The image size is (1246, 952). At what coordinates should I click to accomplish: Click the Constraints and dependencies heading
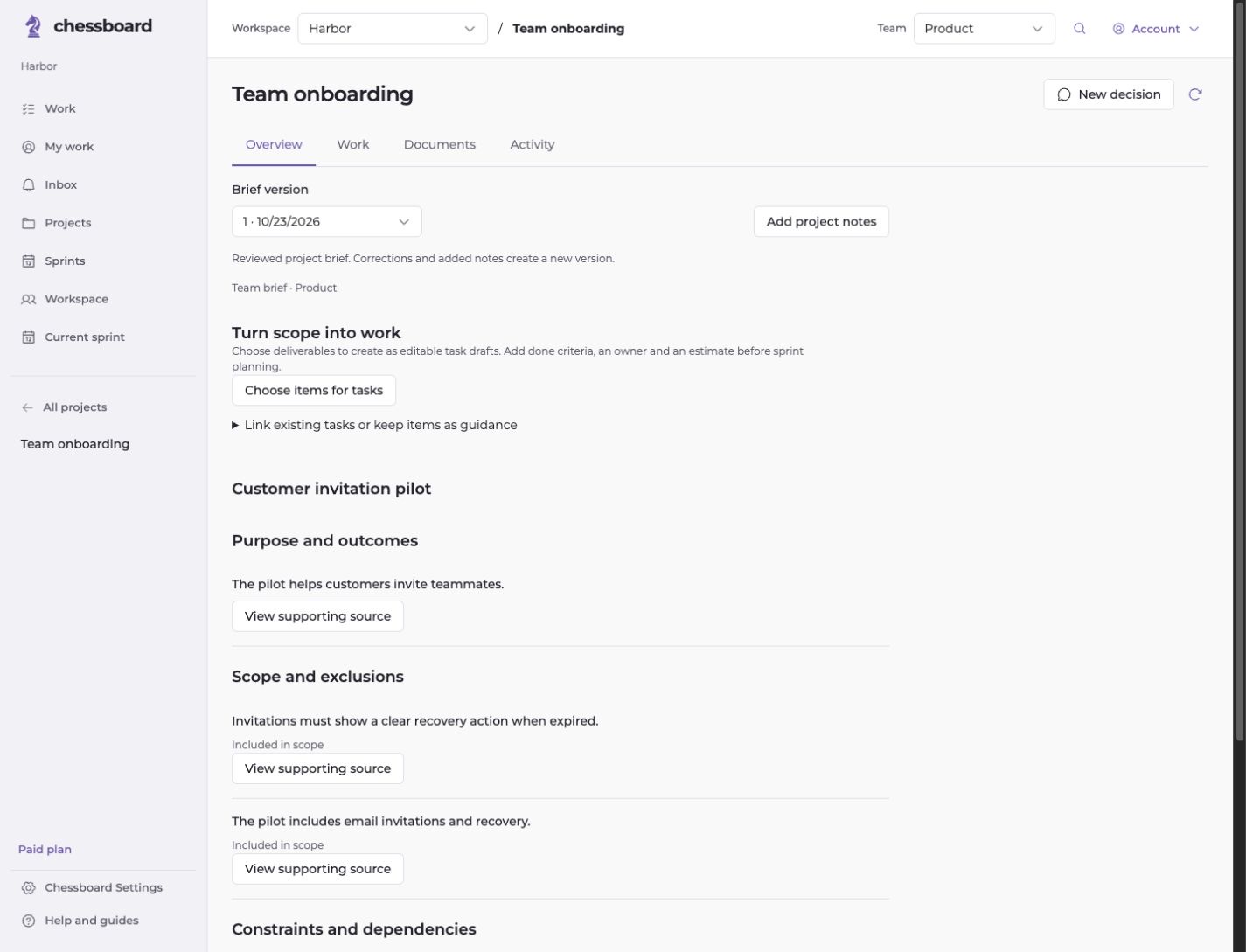coord(354,929)
